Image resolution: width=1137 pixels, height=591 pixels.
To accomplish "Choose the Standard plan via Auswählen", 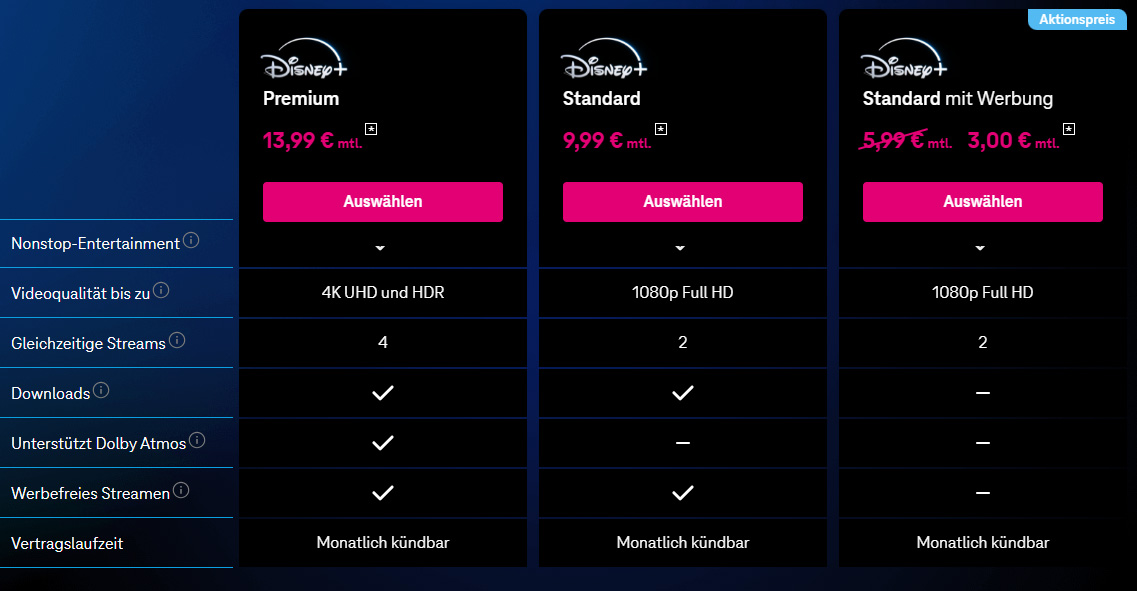I will (682, 202).
